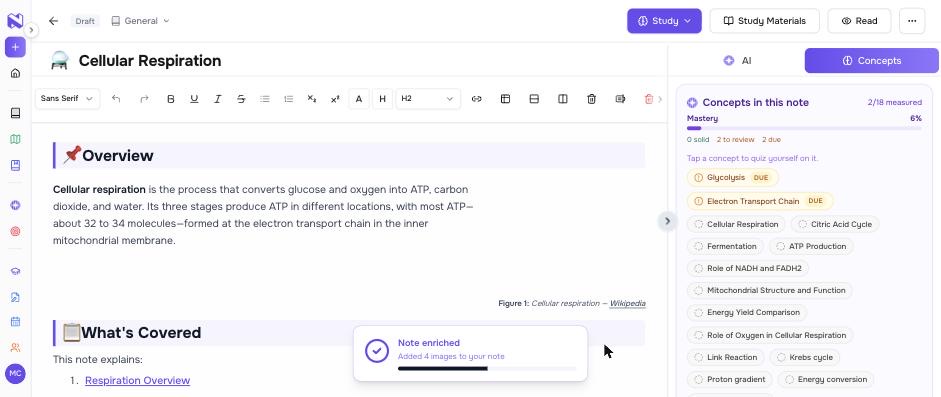Open the General notebook dropdown
The height and width of the screenshot is (397, 941).
tap(140, 21)
